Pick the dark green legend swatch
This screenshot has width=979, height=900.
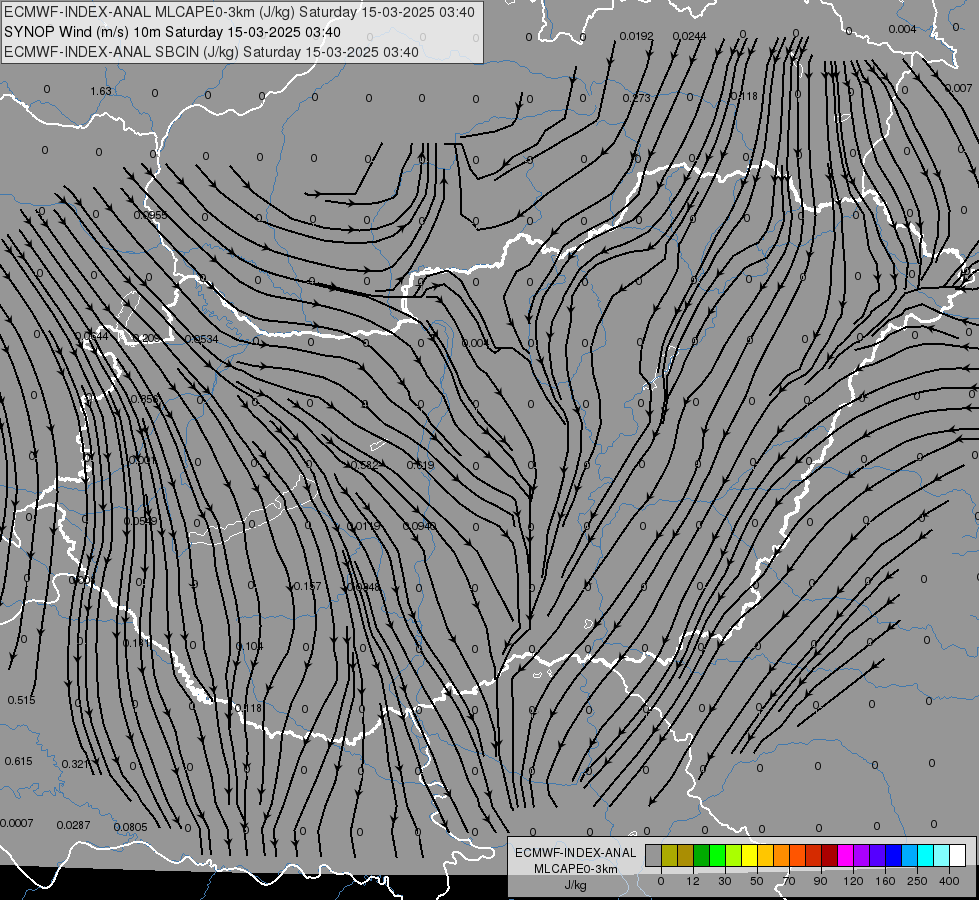coord(702,856)
